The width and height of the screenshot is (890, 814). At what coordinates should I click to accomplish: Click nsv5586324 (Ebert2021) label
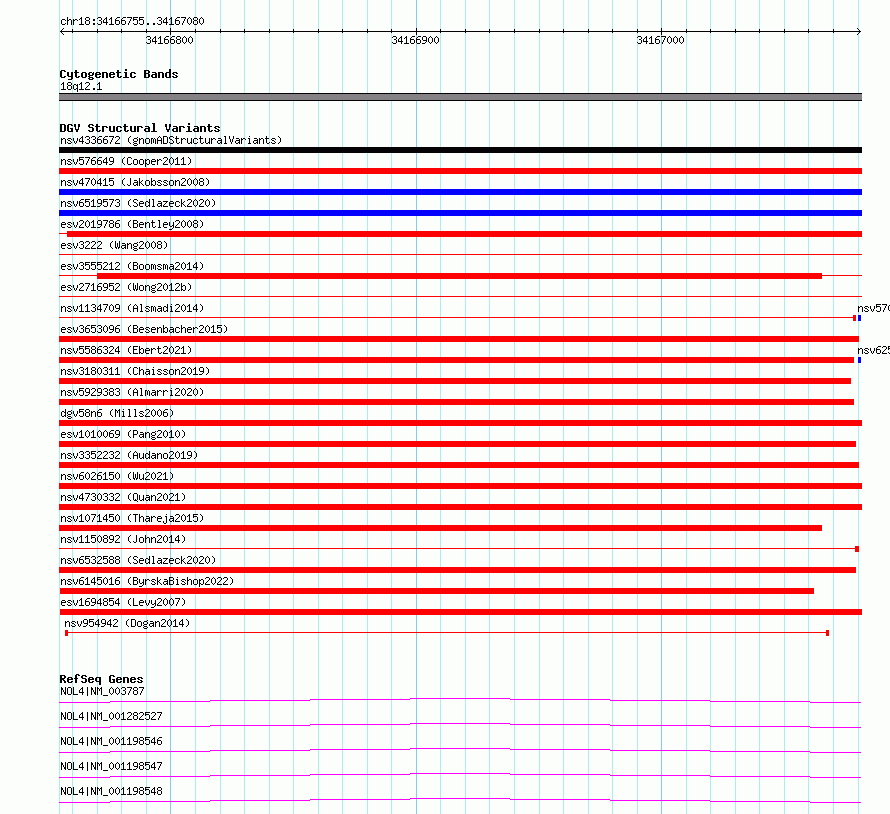(x=126, y=350)
